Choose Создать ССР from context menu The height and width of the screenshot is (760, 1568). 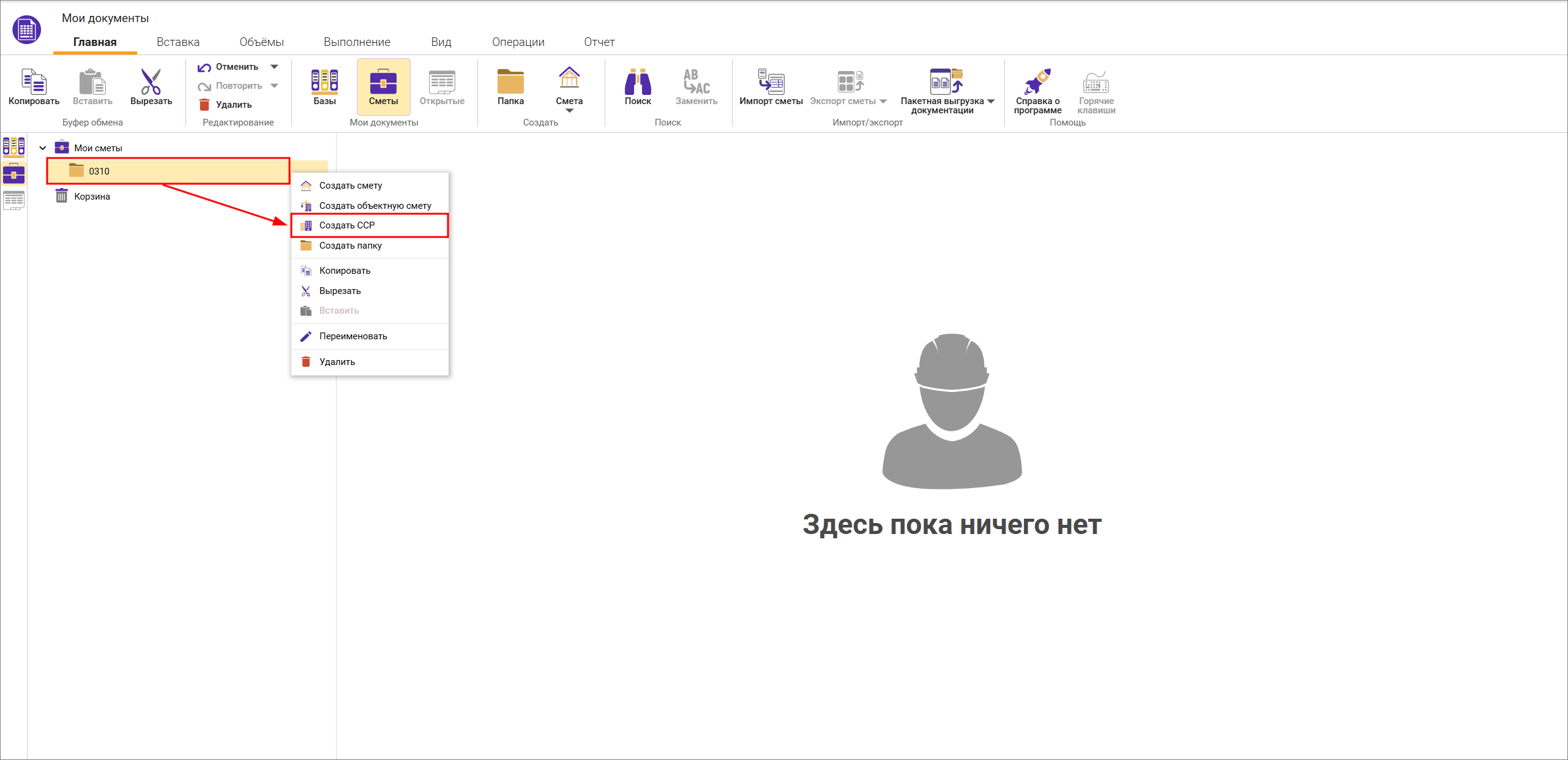click(x=347, y=225)
